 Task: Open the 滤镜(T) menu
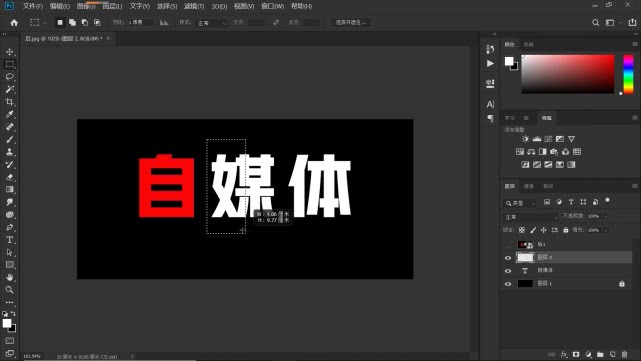194,6
